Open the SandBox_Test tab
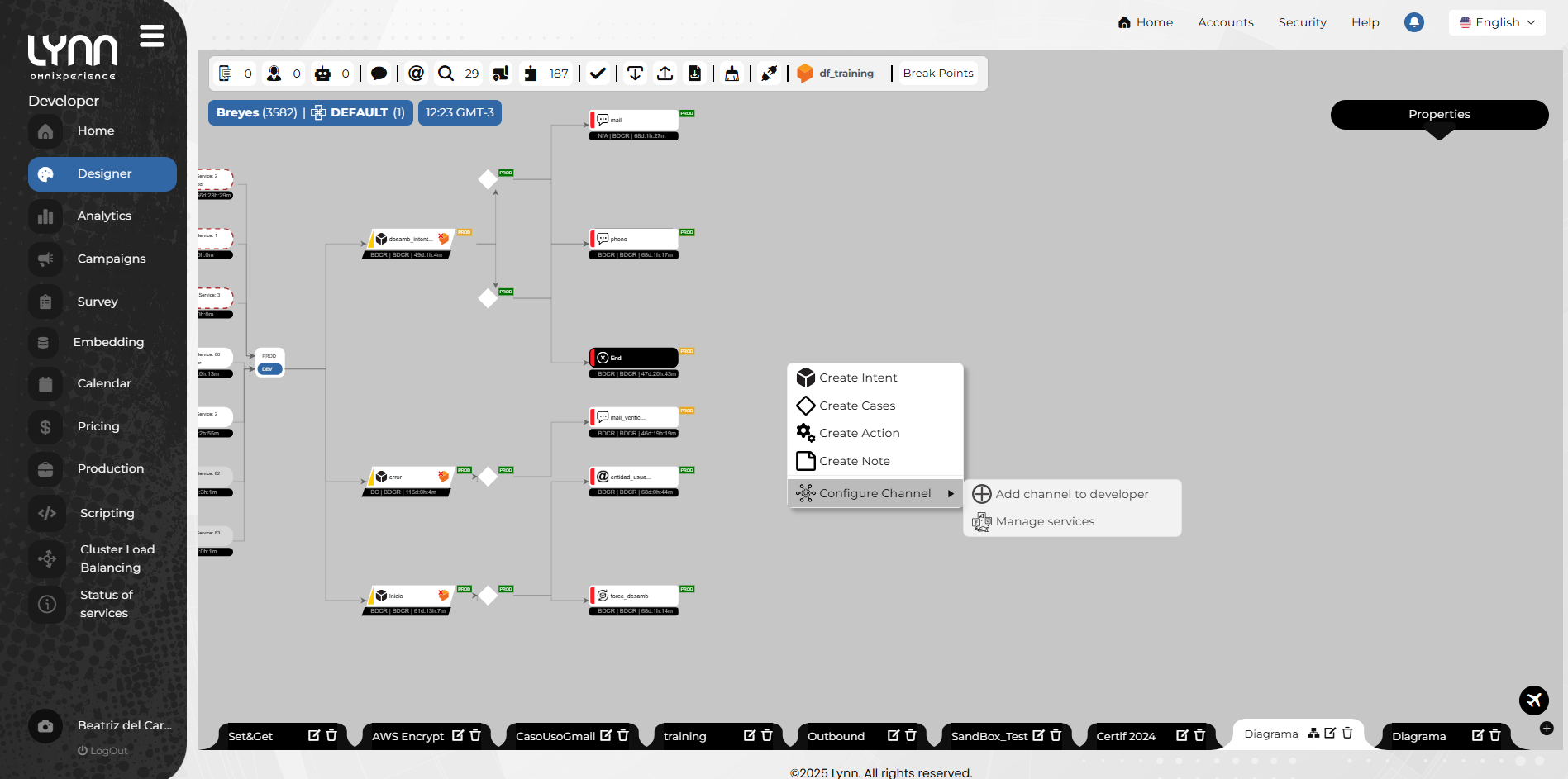Viewport: 1568px width, 779px height. (x=989, y=736)
